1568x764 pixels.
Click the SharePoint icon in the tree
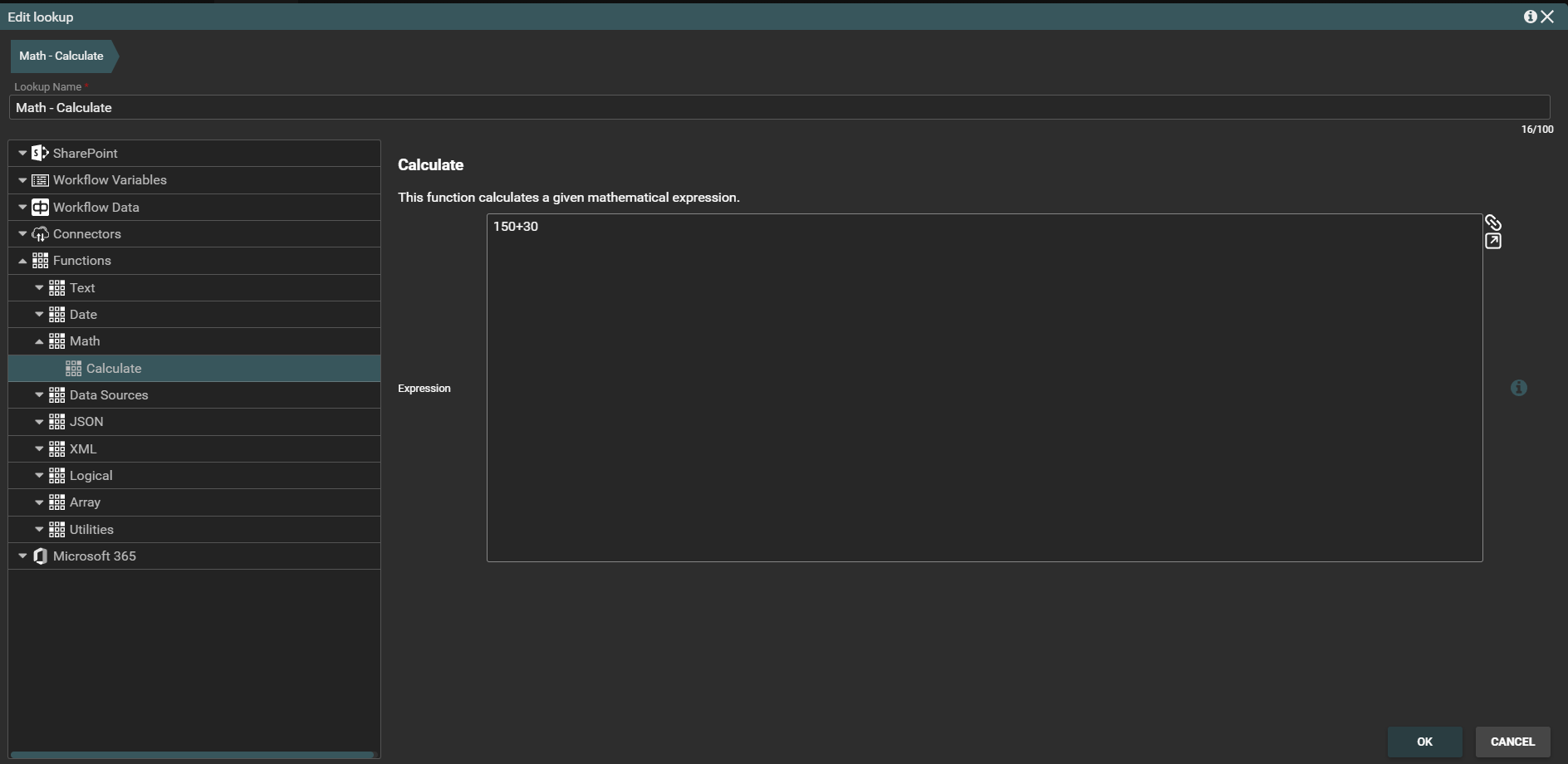(40, 153)
